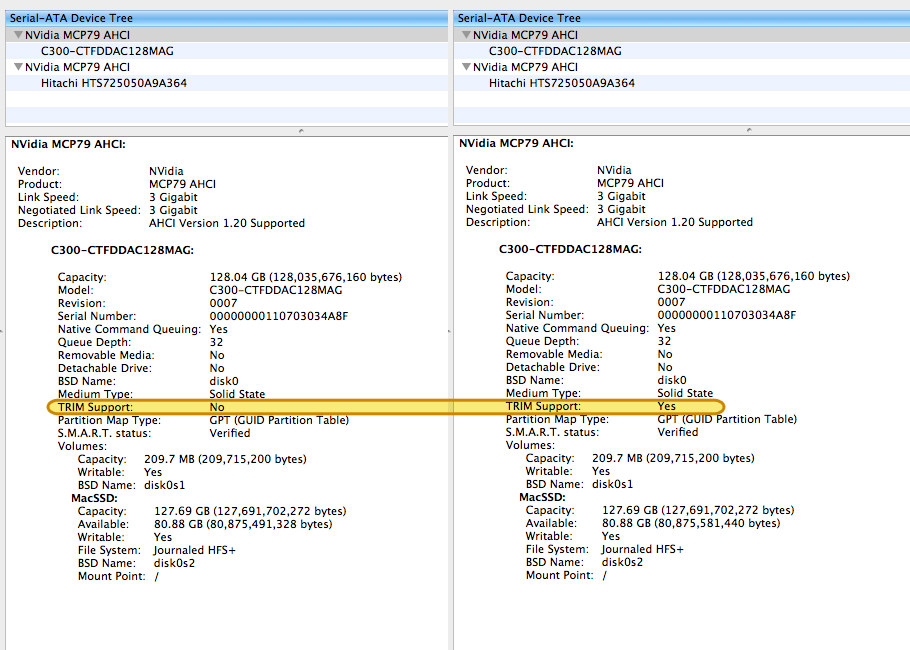Collapse second NVidia MCP79 AHCI in right tree
Image resolution: width=910 pixels, height=650 pixels.
467,67
